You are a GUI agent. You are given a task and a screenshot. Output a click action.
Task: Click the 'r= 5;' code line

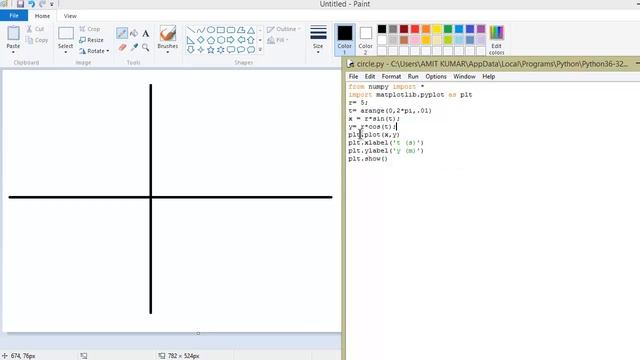coord(358,102)
